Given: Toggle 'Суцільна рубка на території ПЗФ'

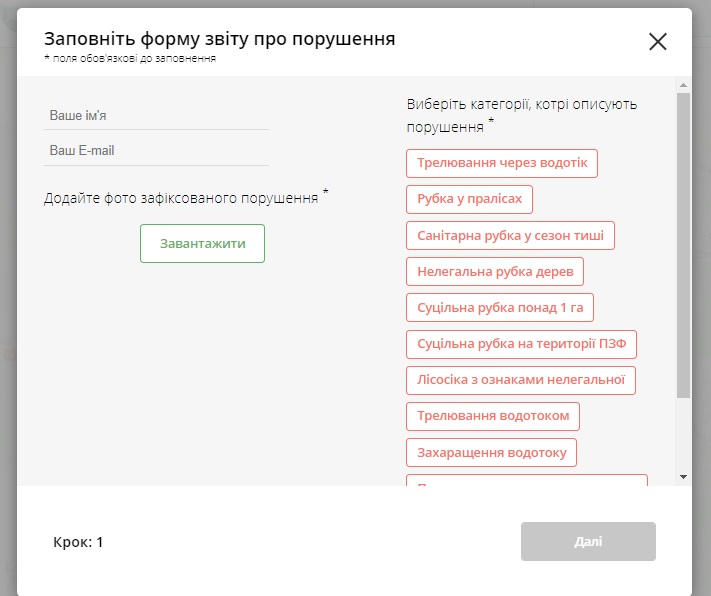Looking at the screenshot, I should (x=521, y=344).
